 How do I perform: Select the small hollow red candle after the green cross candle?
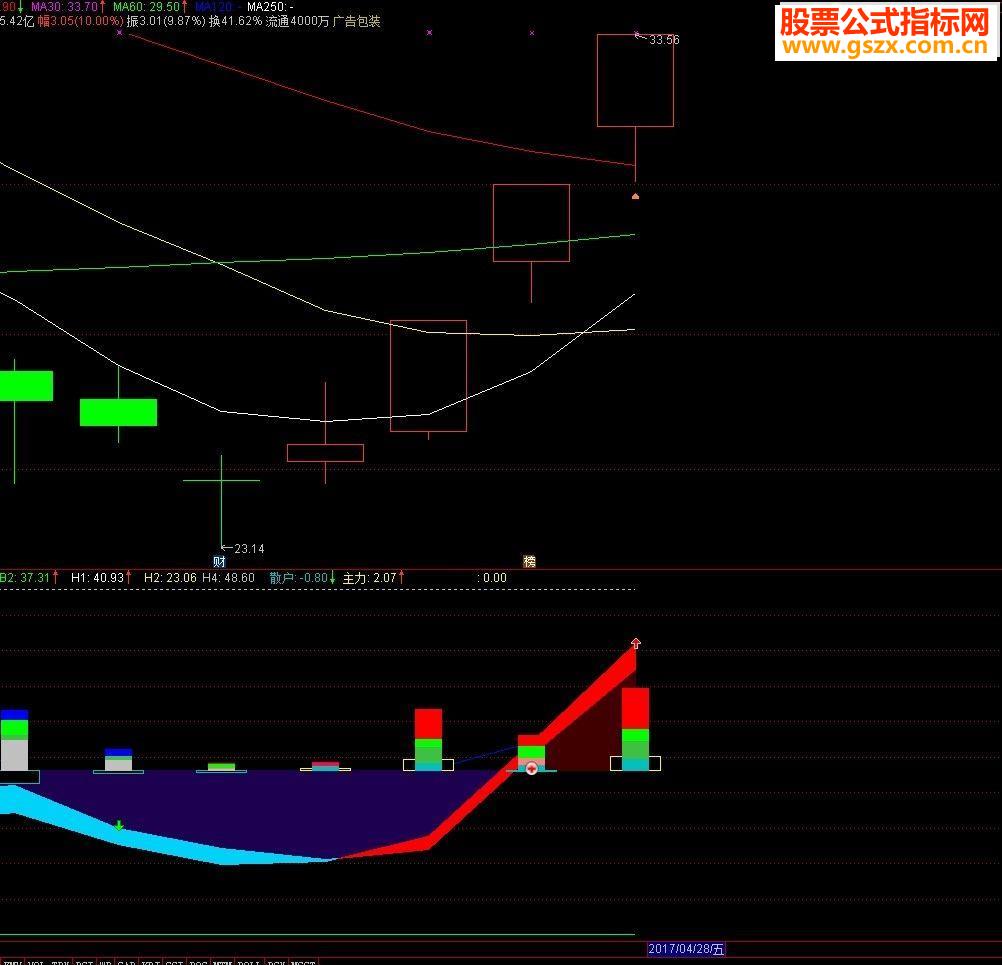[x=325, y=452]
